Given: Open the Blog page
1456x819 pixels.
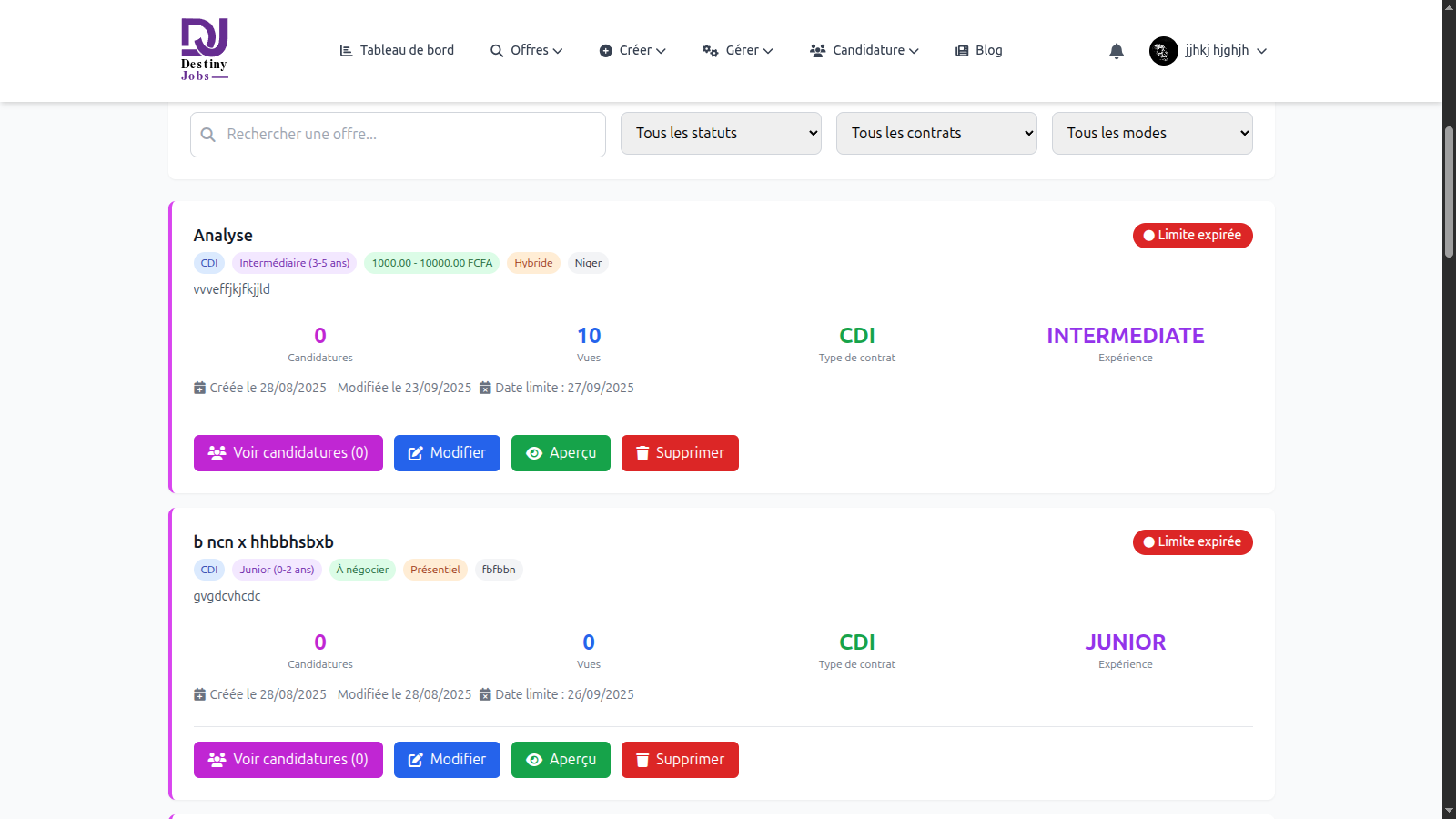Looking at the screenshot, I should point(978,50).
